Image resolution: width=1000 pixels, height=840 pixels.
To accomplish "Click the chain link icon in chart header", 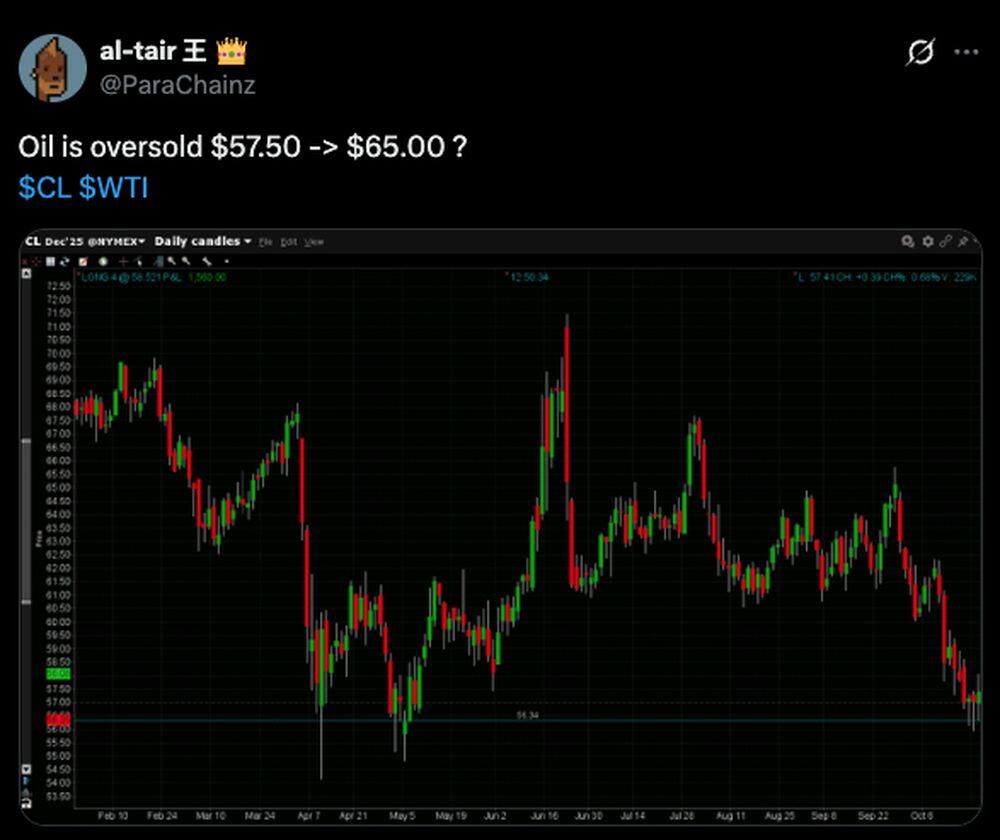I will click(x=945, y=242).
